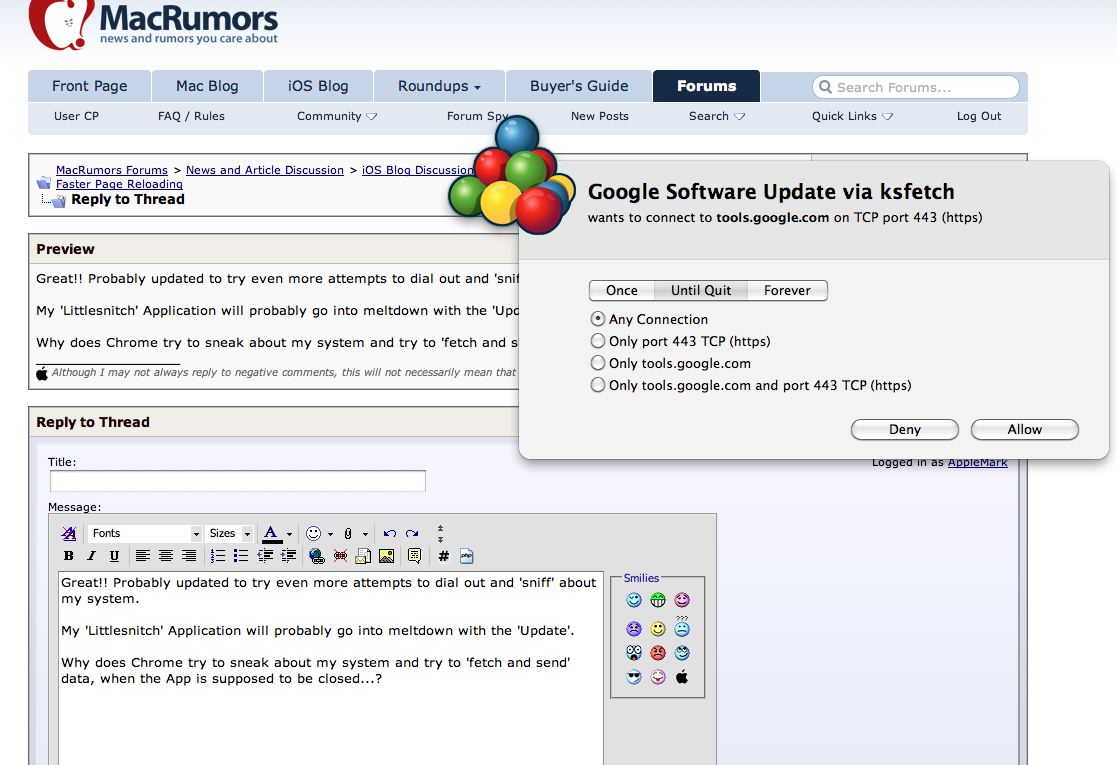This screenshot has height=765, width=1117.
Task: Open the Buyer's Guide tab
Action: 578,86
